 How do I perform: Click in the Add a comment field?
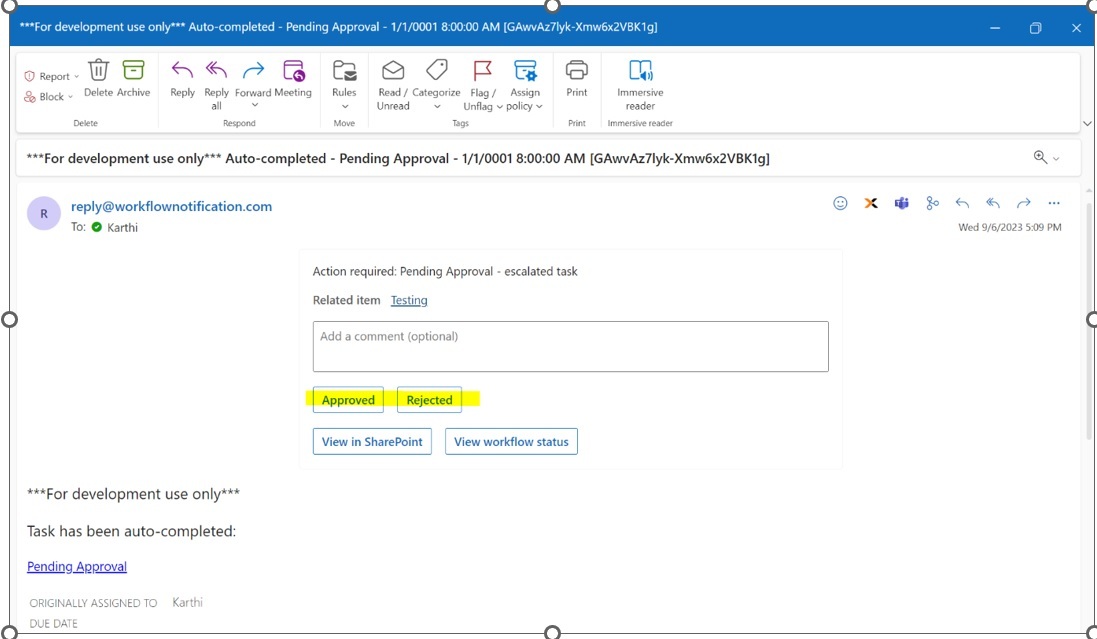coord(570,346)
